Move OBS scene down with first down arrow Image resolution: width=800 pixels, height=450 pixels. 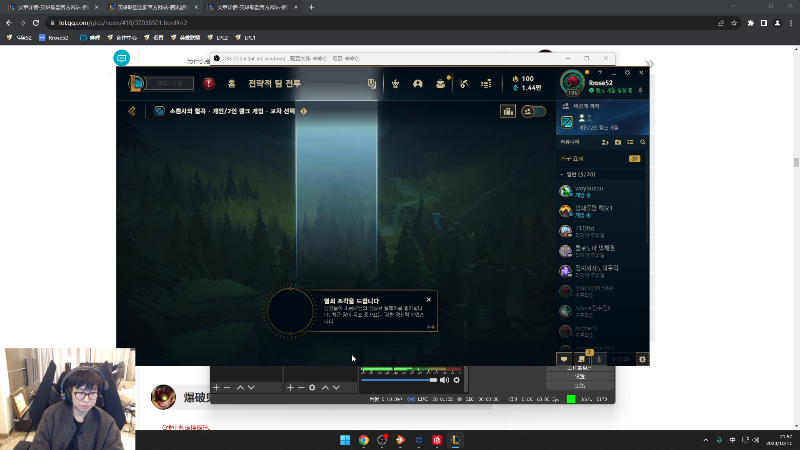click(x=251, y=388)
